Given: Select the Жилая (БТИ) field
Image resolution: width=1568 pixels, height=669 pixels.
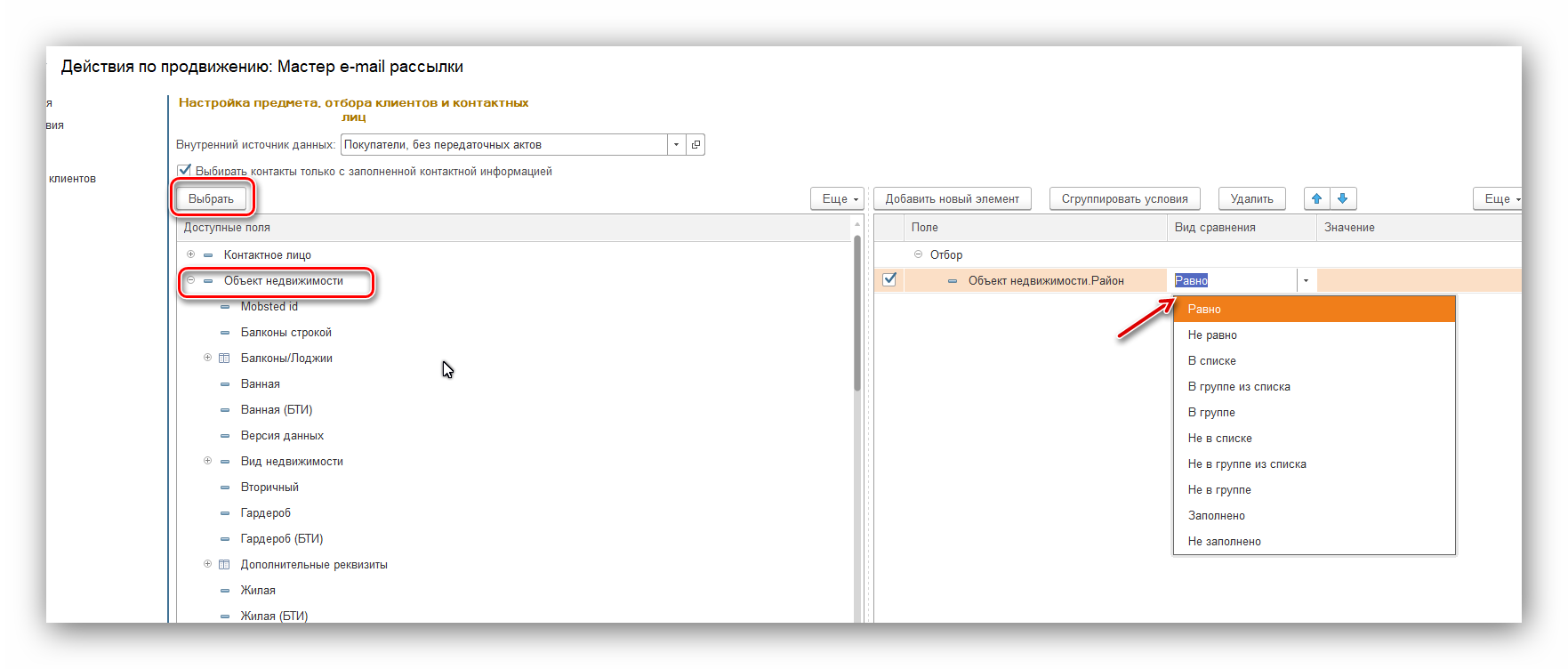Looking at the screenshot, I should (274, 617).
